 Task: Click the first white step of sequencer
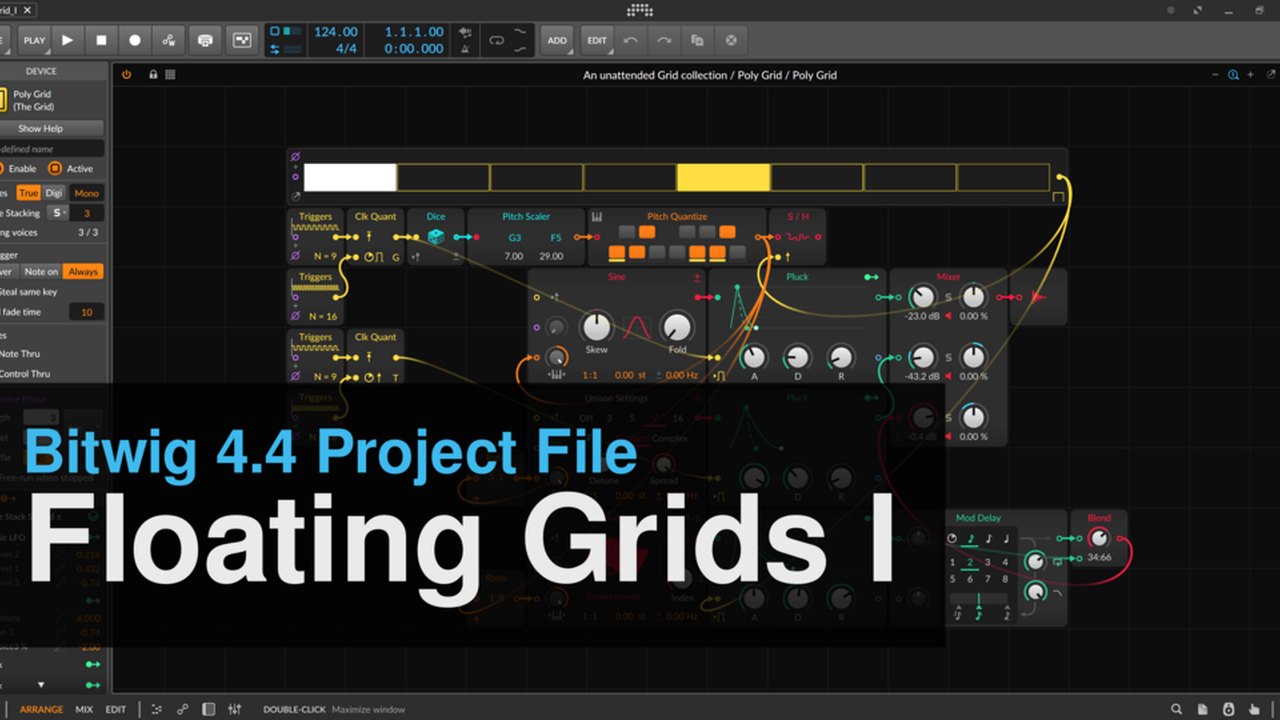pyautogui.click(x=350, y=177)
